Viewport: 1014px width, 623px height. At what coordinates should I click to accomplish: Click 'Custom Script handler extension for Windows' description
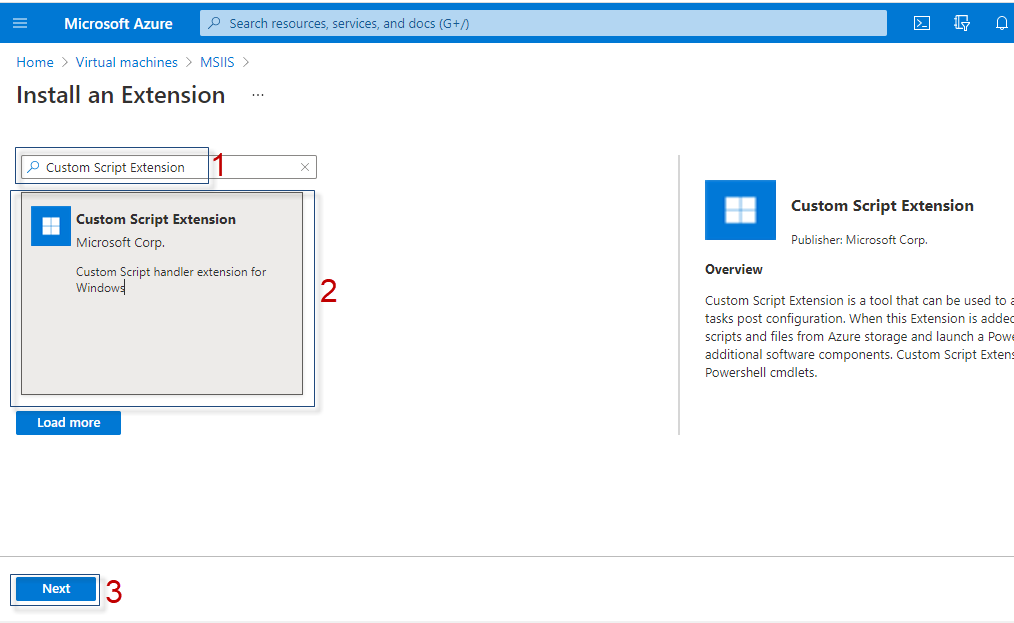(171, 279)
